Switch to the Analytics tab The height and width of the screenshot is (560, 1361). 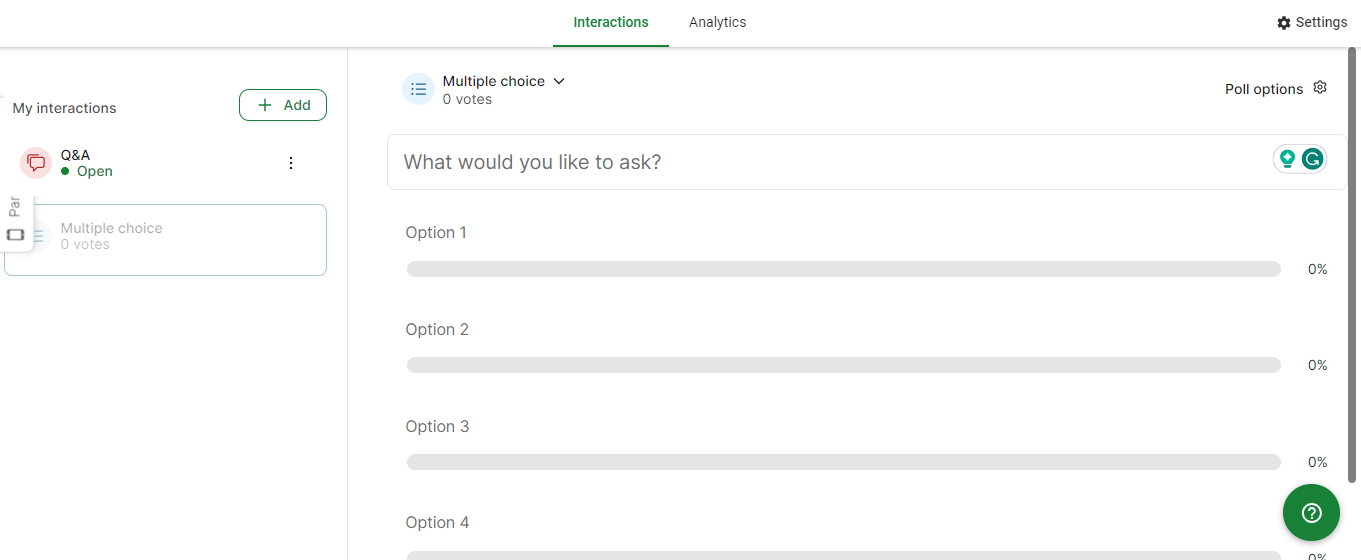click(718, 22)
